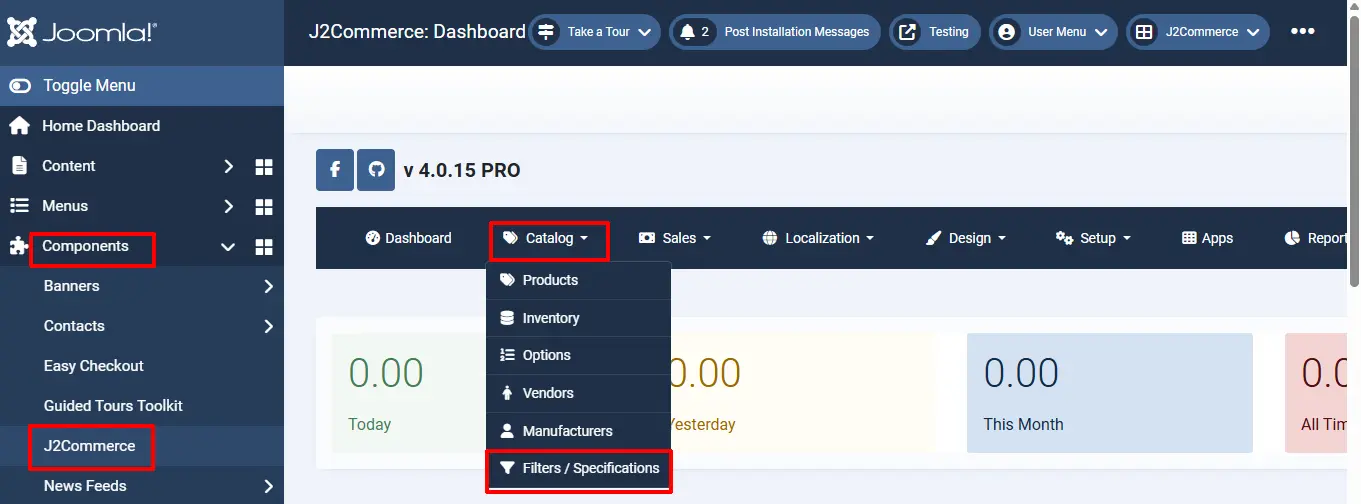
Task: Open the three-dots more menu
Action: point(1302,32)
